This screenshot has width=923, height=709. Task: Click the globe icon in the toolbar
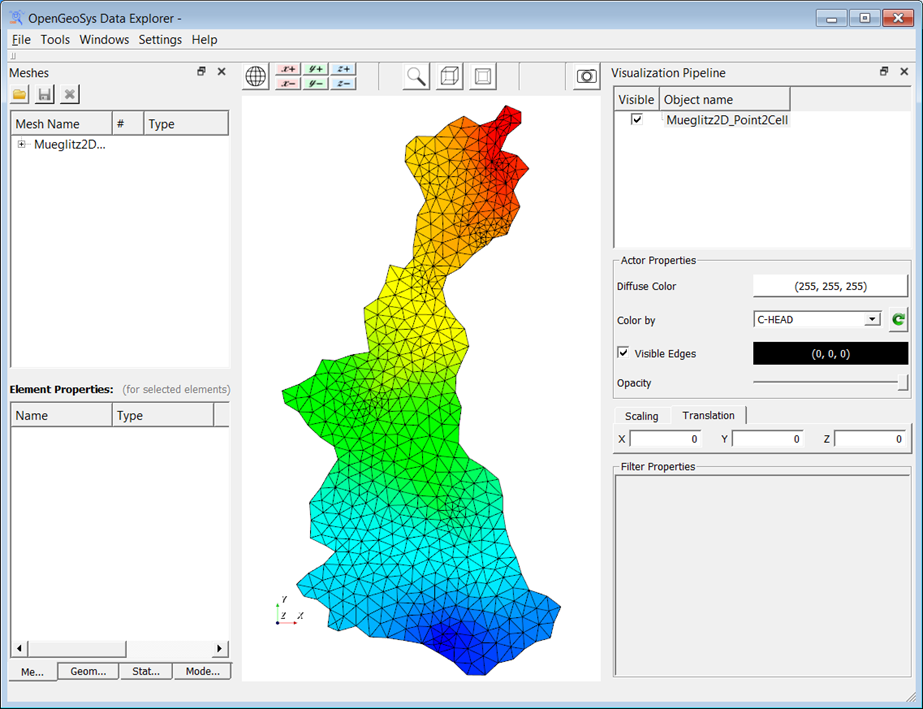point(256,76)
